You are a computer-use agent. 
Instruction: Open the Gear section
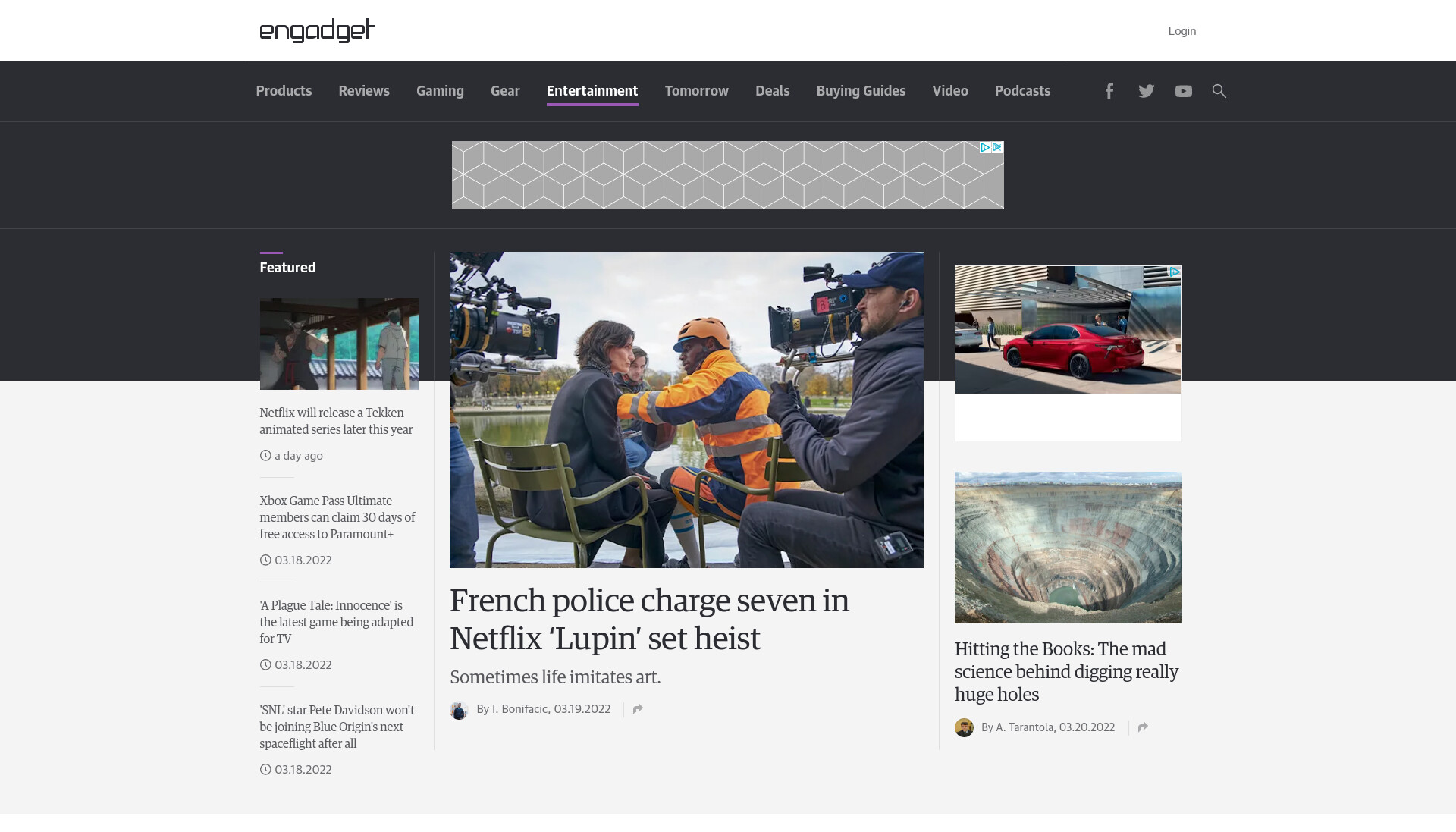[505, 91]
